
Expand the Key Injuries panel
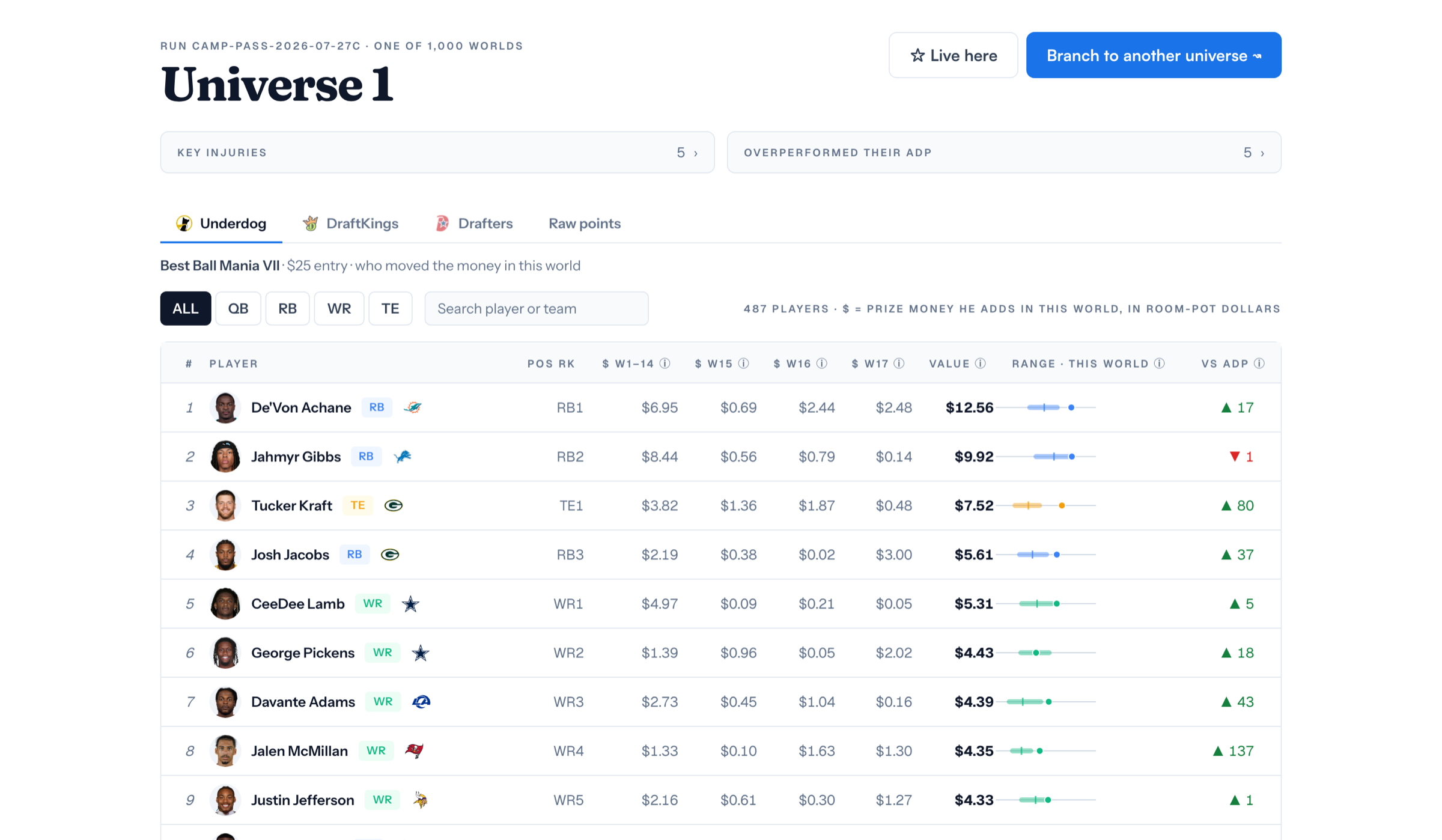point(437,153)
